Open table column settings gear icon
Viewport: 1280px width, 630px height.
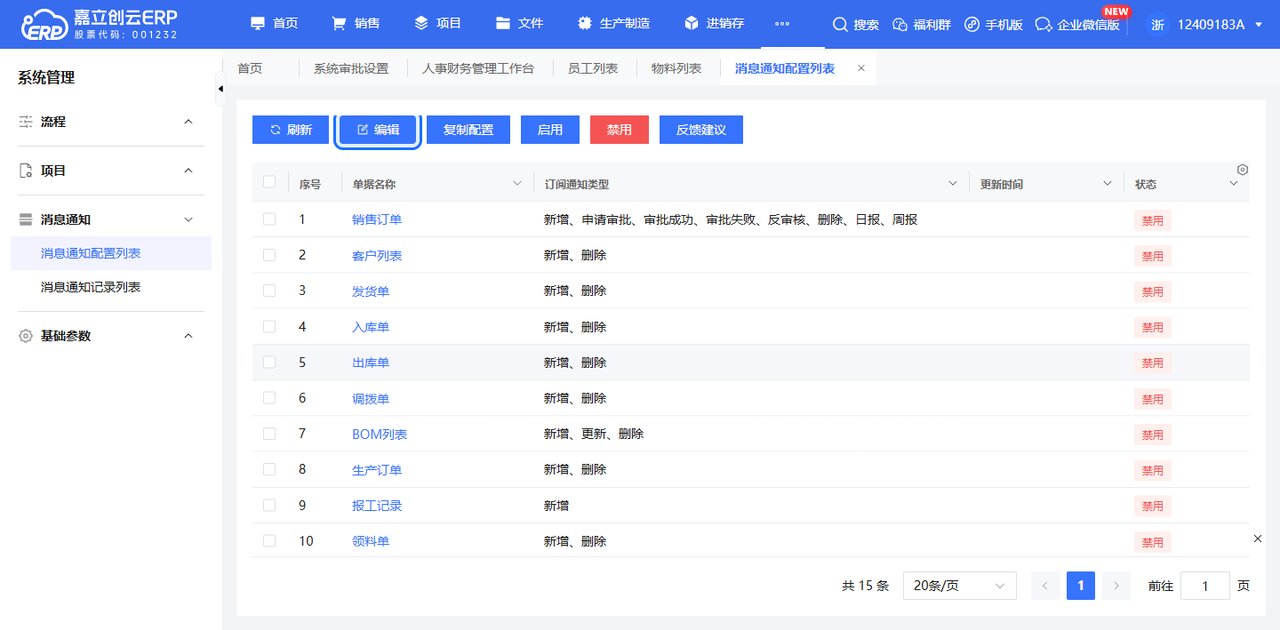coord(1243,169)
